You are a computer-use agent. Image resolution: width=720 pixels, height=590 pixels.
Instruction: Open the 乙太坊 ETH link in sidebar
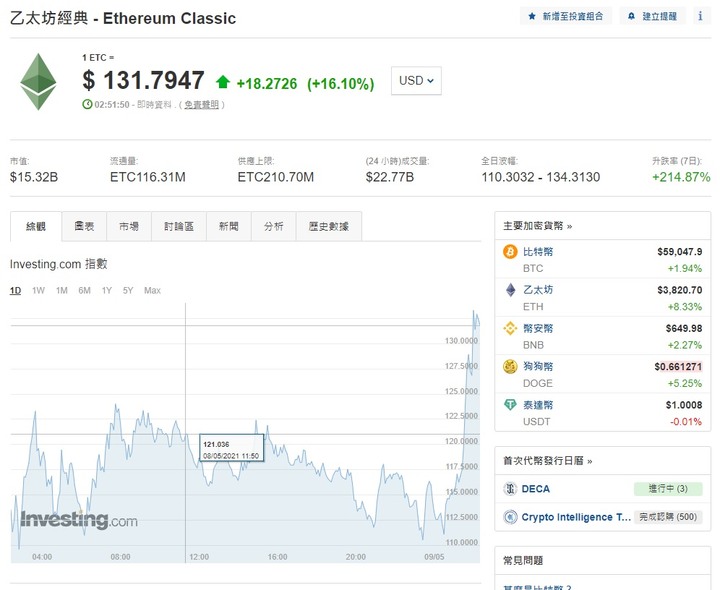click(538, 290)
